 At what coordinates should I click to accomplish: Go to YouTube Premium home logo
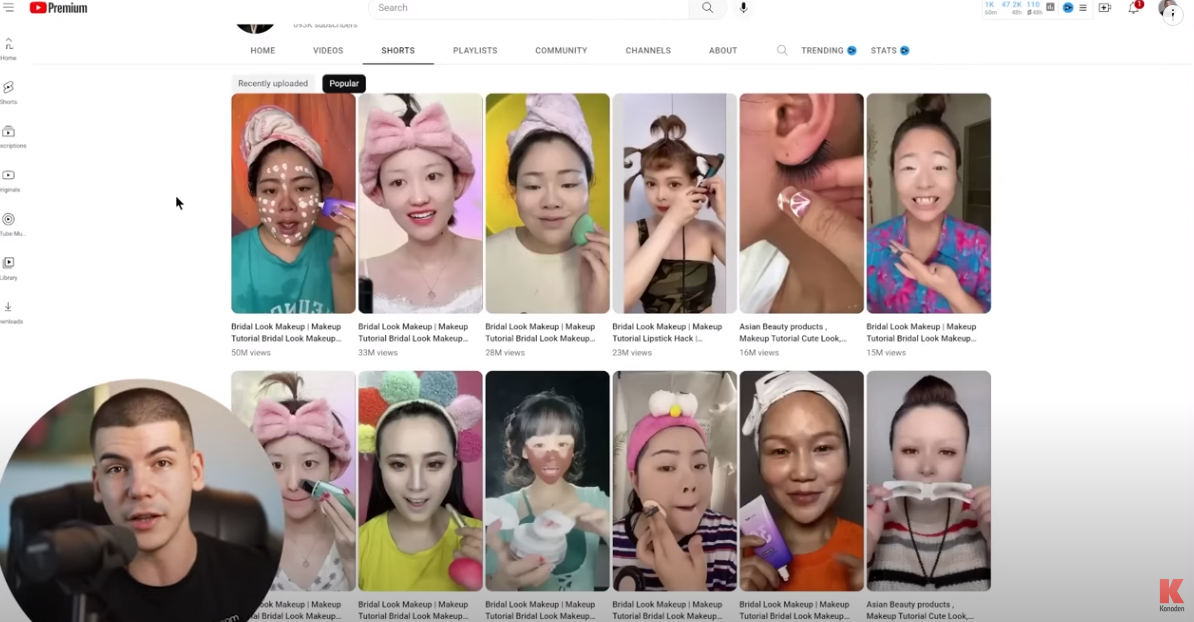pyautogui.click(x=59, y=8)
